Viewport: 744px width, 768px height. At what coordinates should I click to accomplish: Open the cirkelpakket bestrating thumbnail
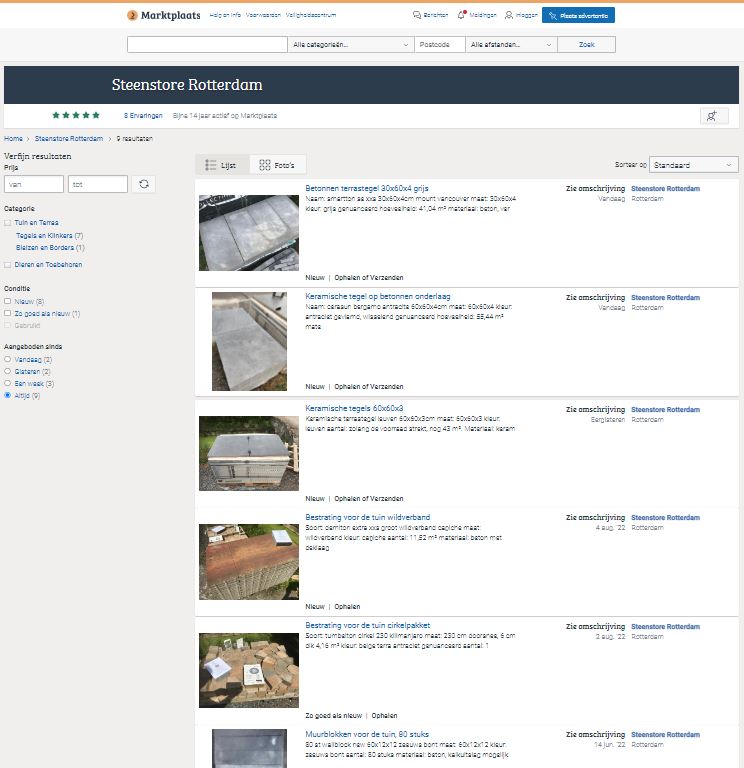[249, 671]
